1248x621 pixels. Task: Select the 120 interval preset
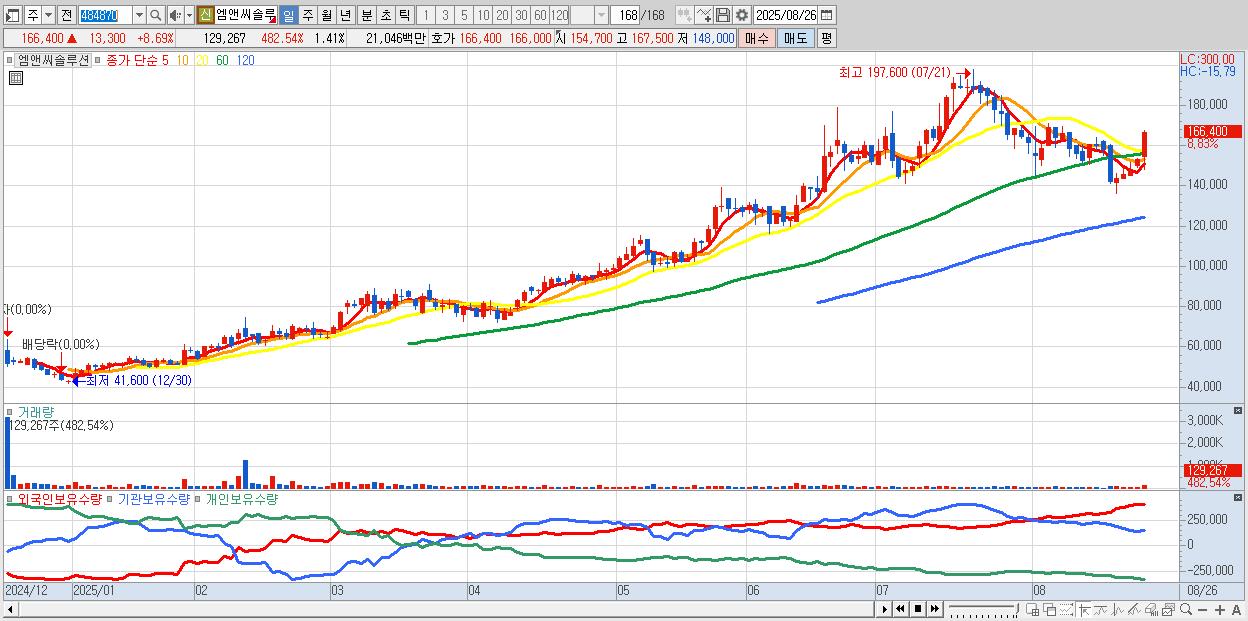pos(559,15)
